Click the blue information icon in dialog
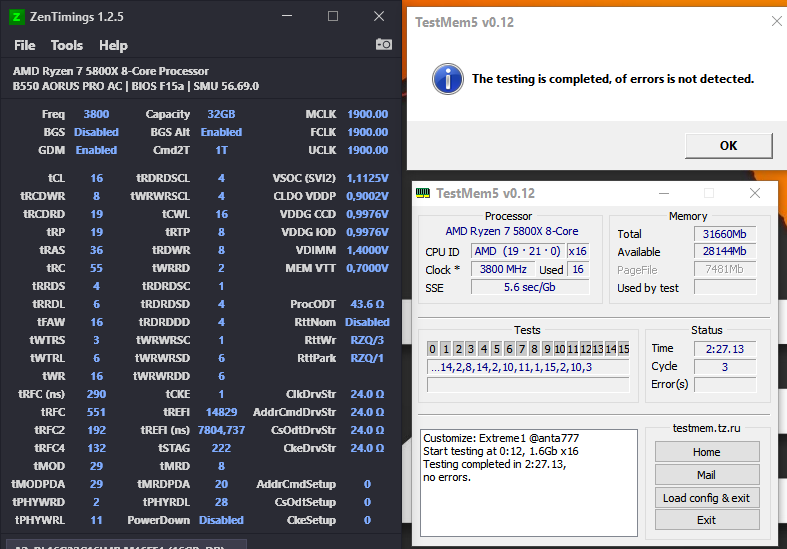The width and height of the screenshot is (787, 549). click(448, 79)
